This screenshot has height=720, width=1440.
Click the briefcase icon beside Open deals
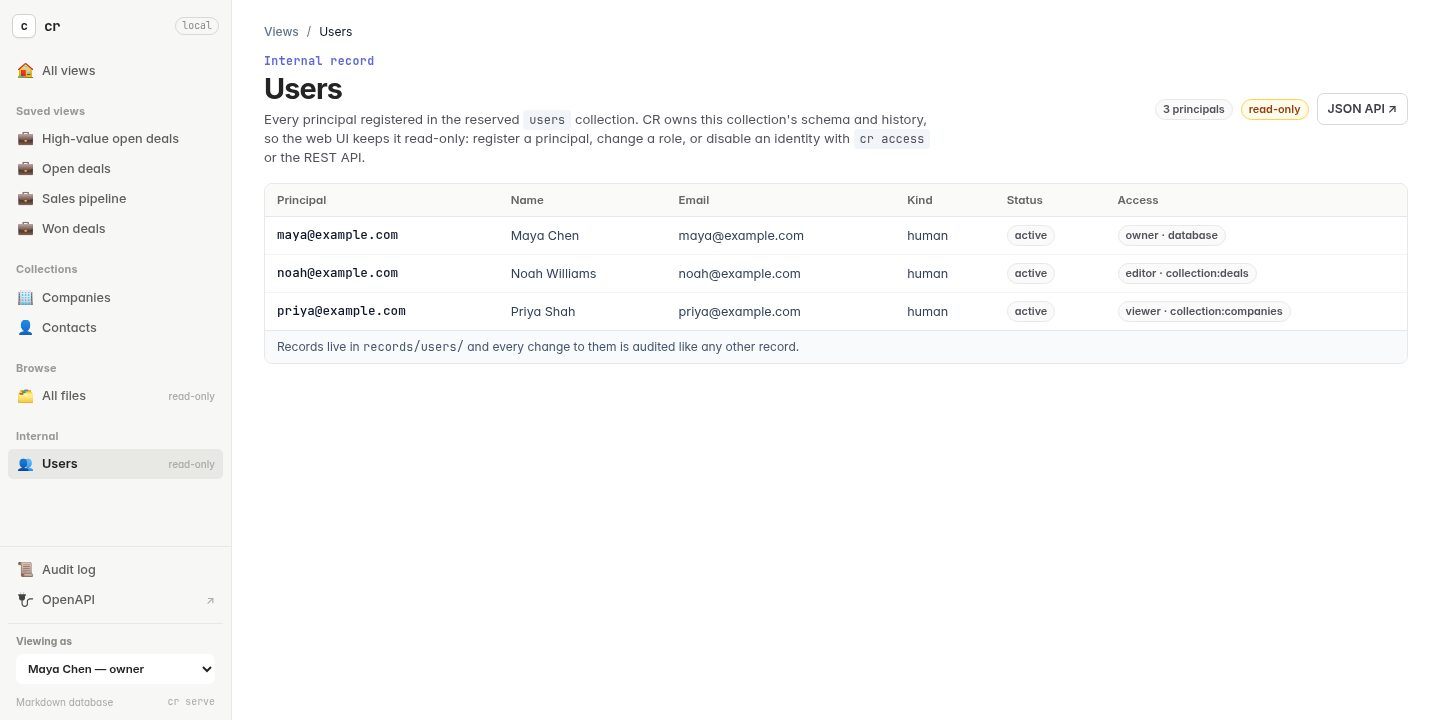(25, 169)
